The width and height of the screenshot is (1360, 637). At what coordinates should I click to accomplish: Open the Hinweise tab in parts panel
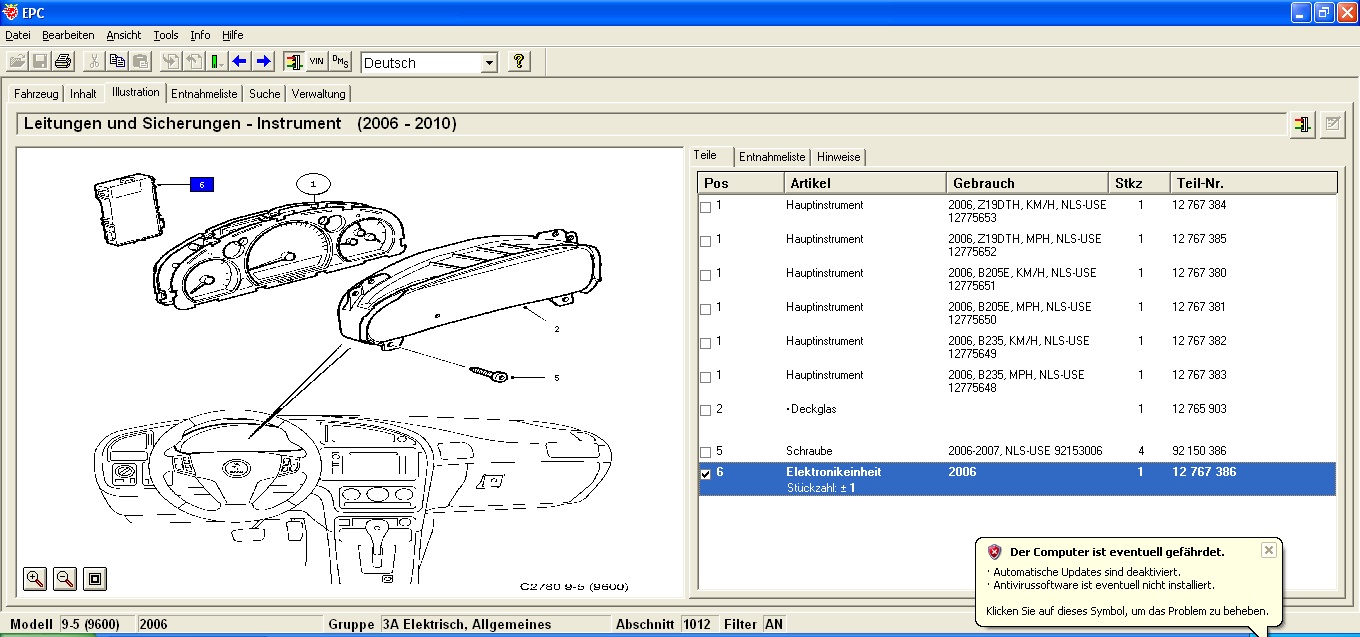pos(838,157)
